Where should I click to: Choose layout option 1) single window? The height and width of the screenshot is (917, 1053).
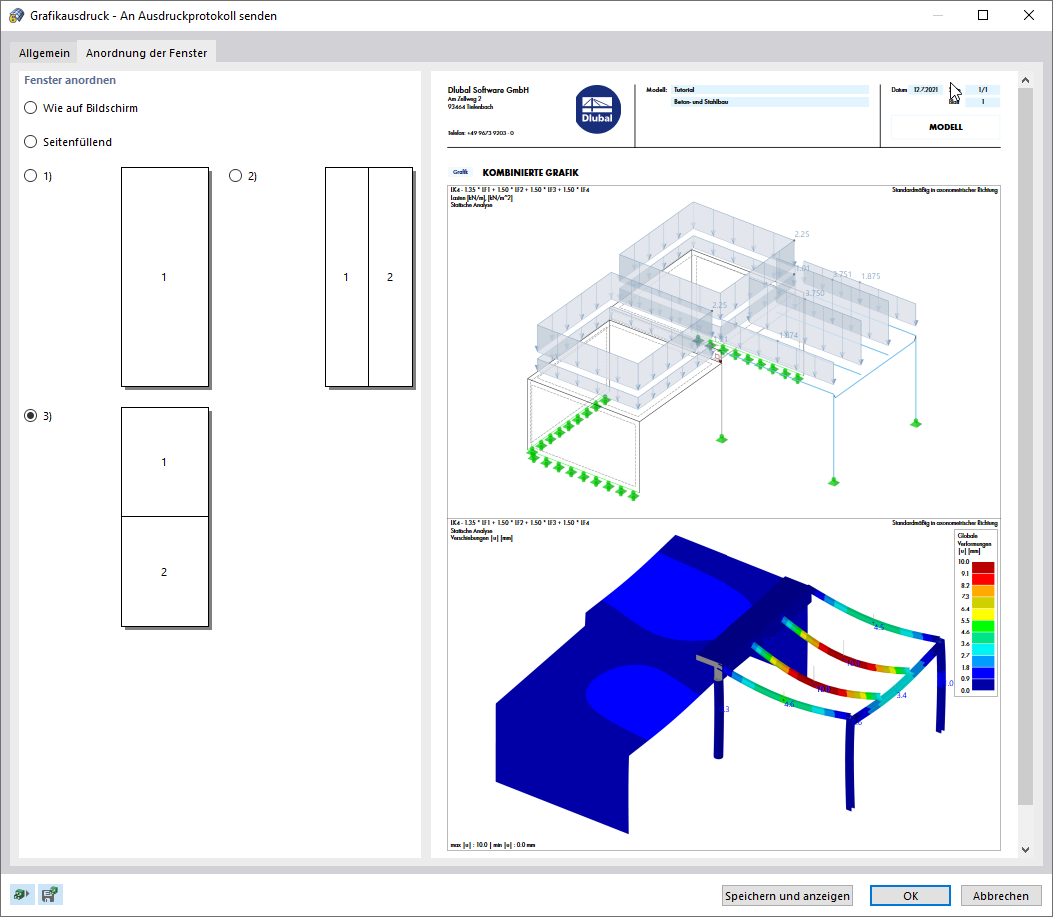coord(30,175)
